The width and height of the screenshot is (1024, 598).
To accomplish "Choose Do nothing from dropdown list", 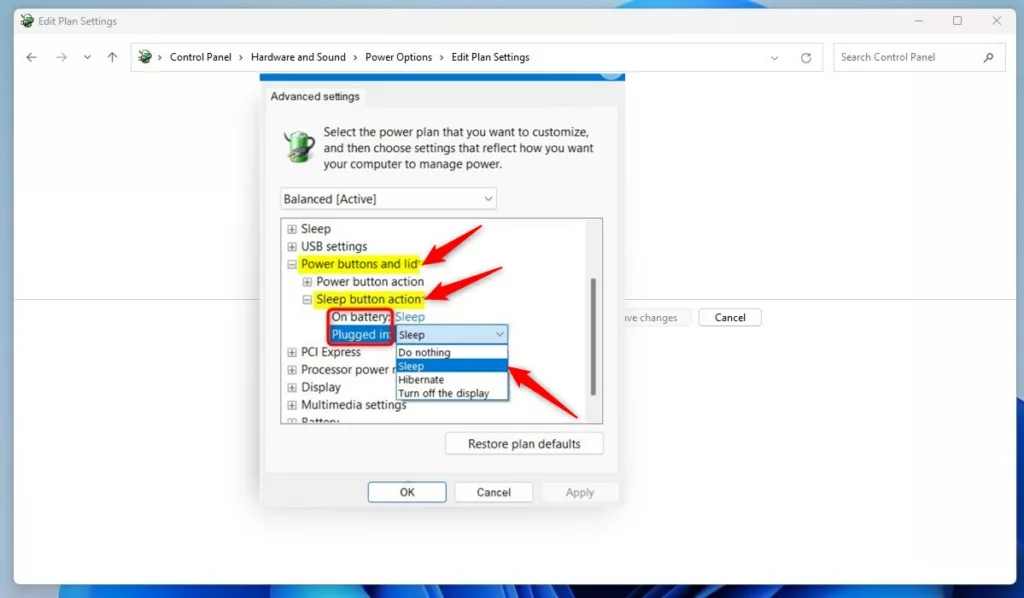I will pyautogui.click(x=452, y=352).
